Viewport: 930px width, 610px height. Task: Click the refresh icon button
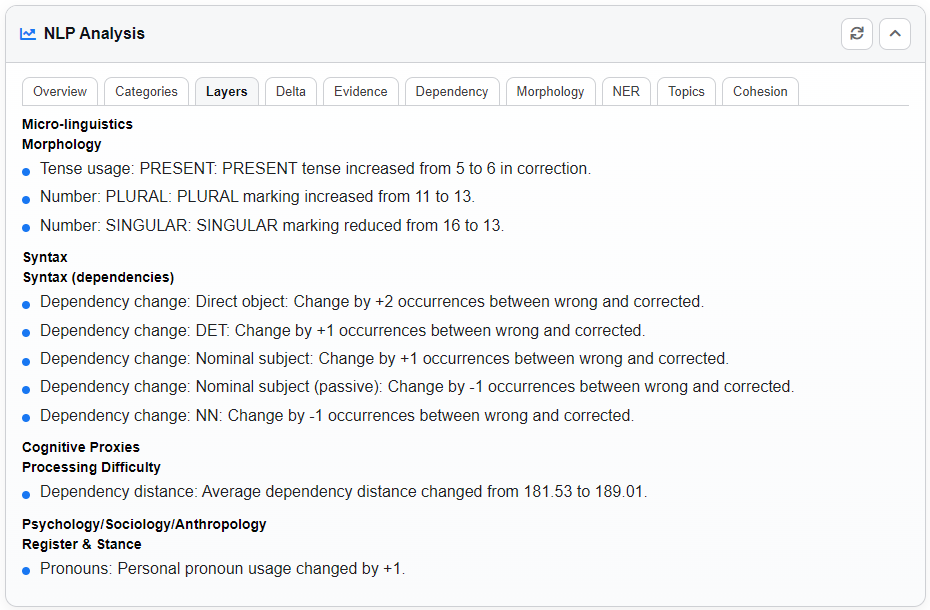857,33
